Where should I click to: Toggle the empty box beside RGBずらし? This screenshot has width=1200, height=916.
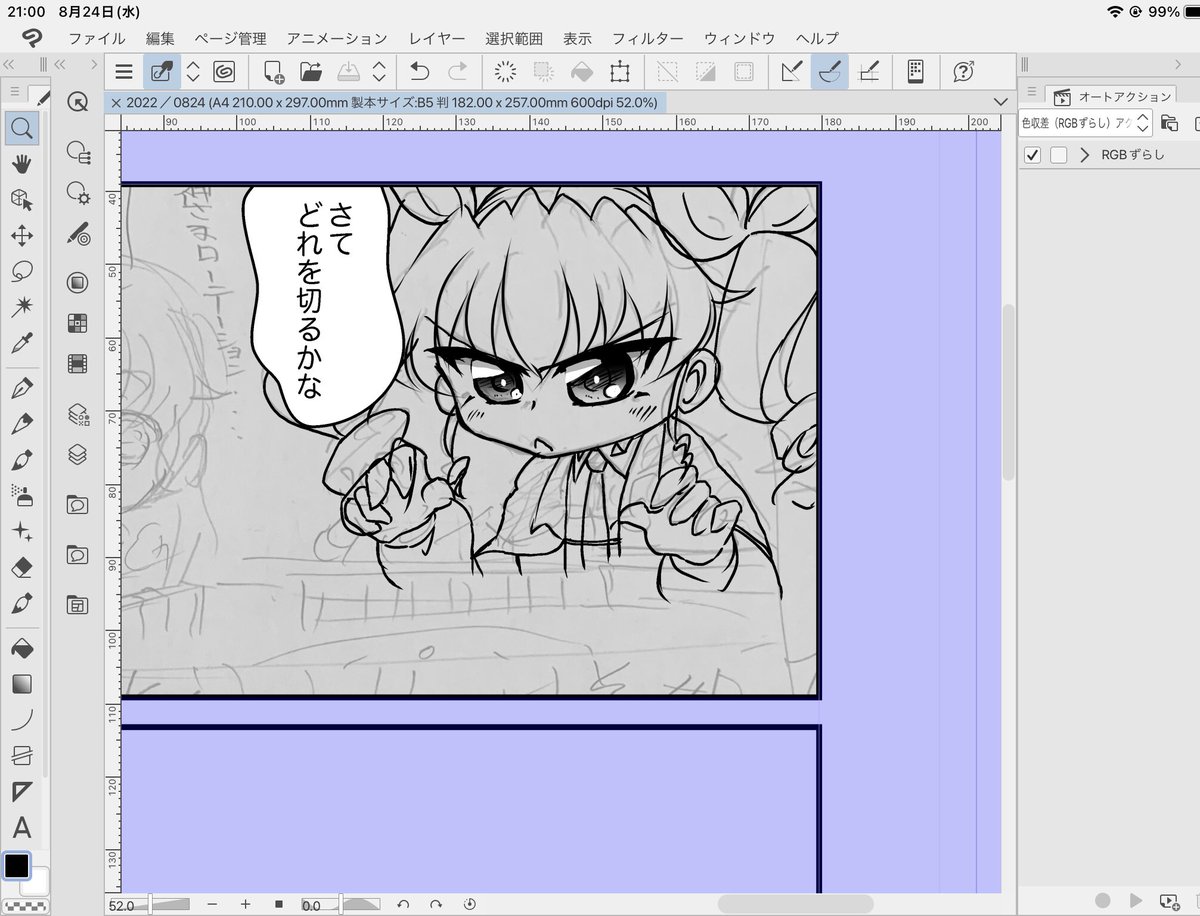coord(1058,155)
